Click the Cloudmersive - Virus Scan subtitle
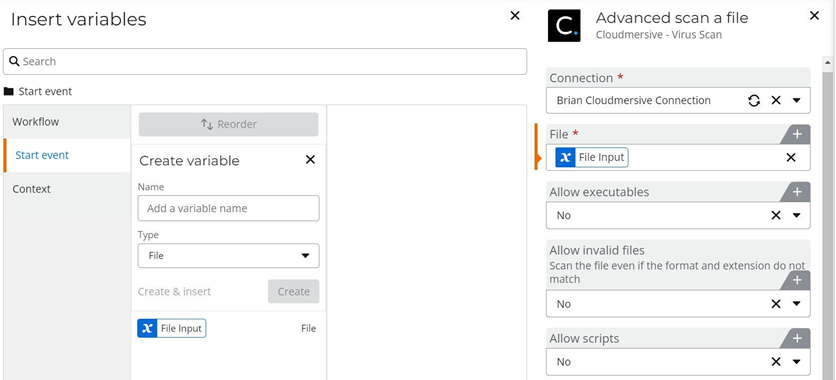The height and width of the screenshot is (380, 836). (x=658, y=35)
